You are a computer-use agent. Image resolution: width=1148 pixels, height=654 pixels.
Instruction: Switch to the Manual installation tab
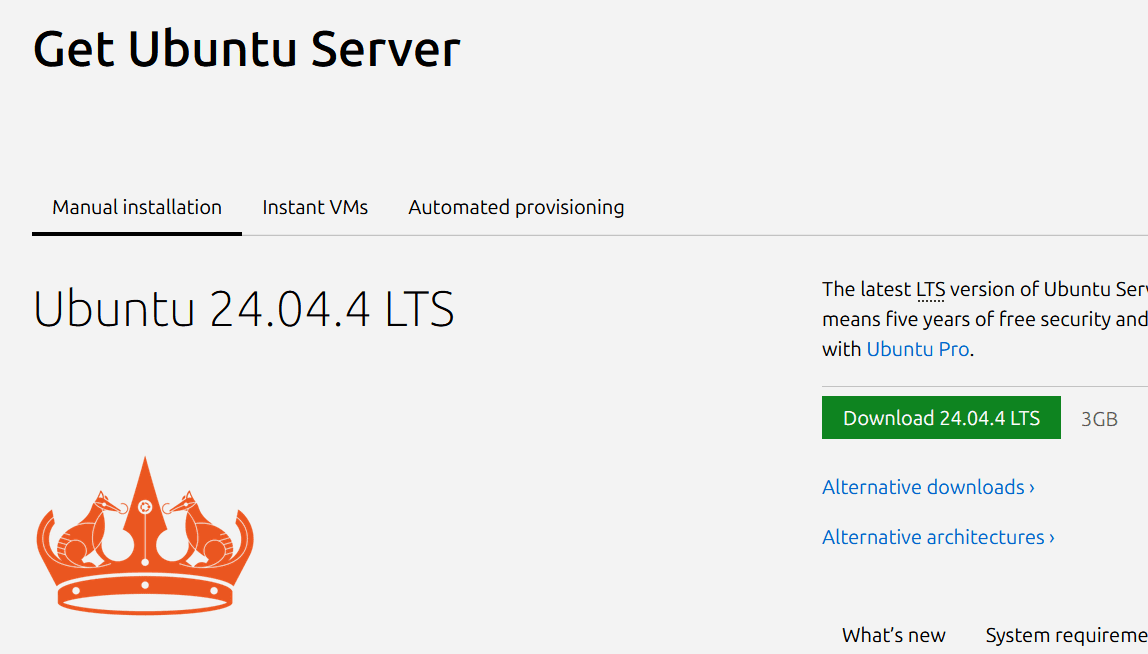pos(137,208)
